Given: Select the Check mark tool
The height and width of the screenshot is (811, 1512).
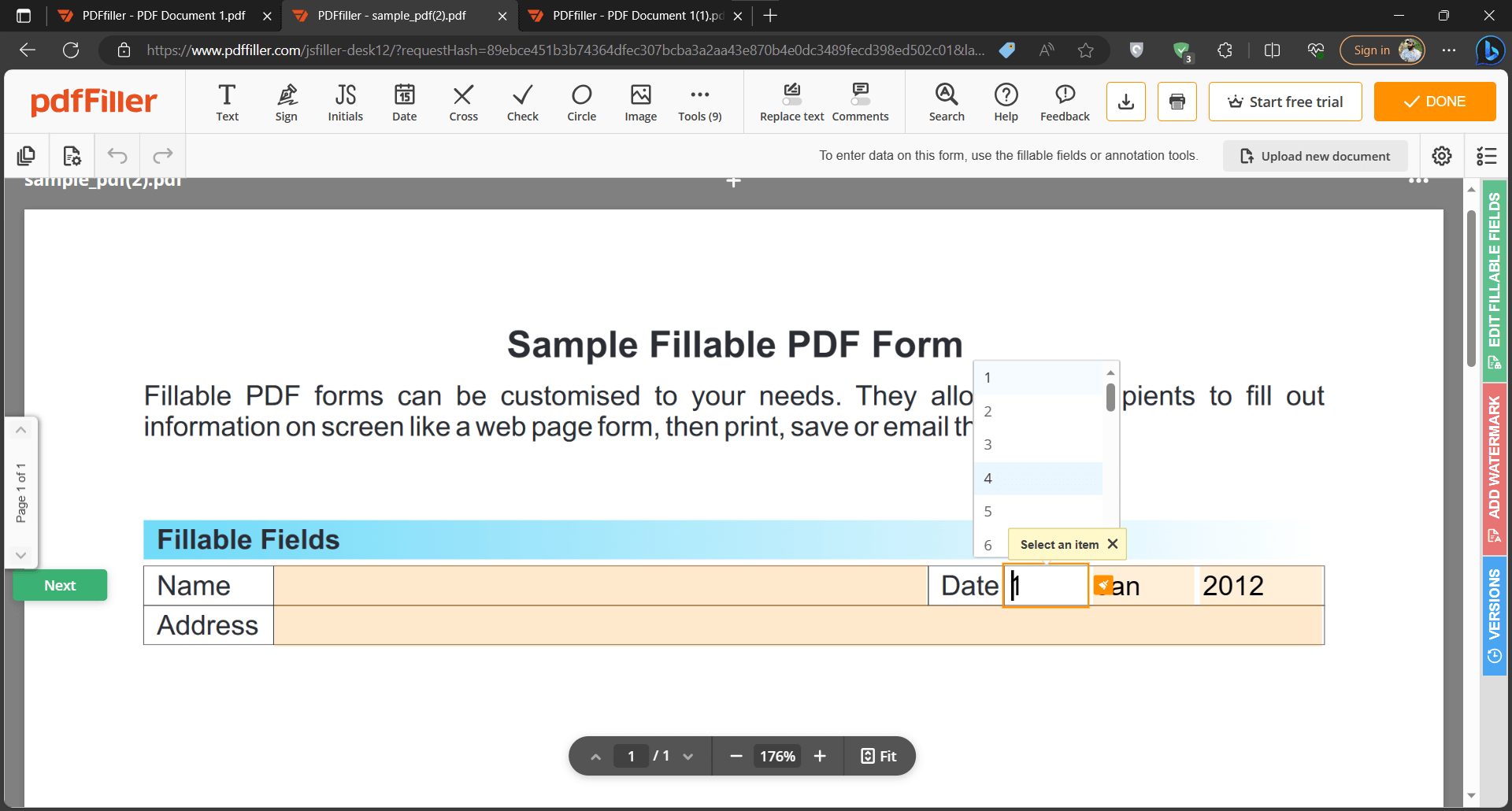Looking at the screenshot, I should pyautogui.click(x=522, y=102).
